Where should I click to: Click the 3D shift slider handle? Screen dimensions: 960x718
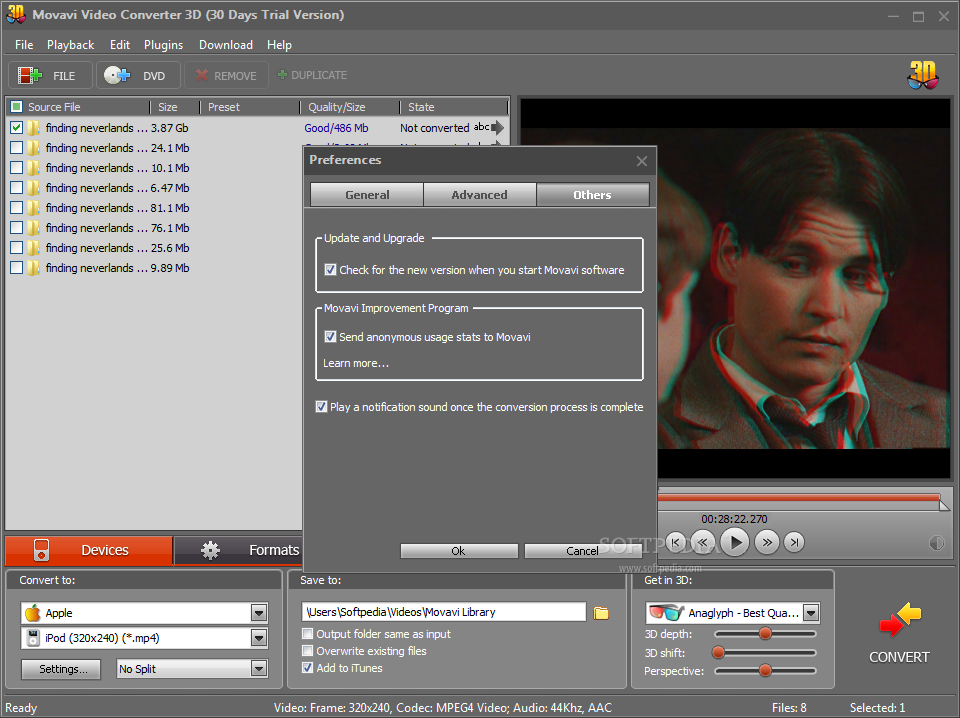coord(719,653)
